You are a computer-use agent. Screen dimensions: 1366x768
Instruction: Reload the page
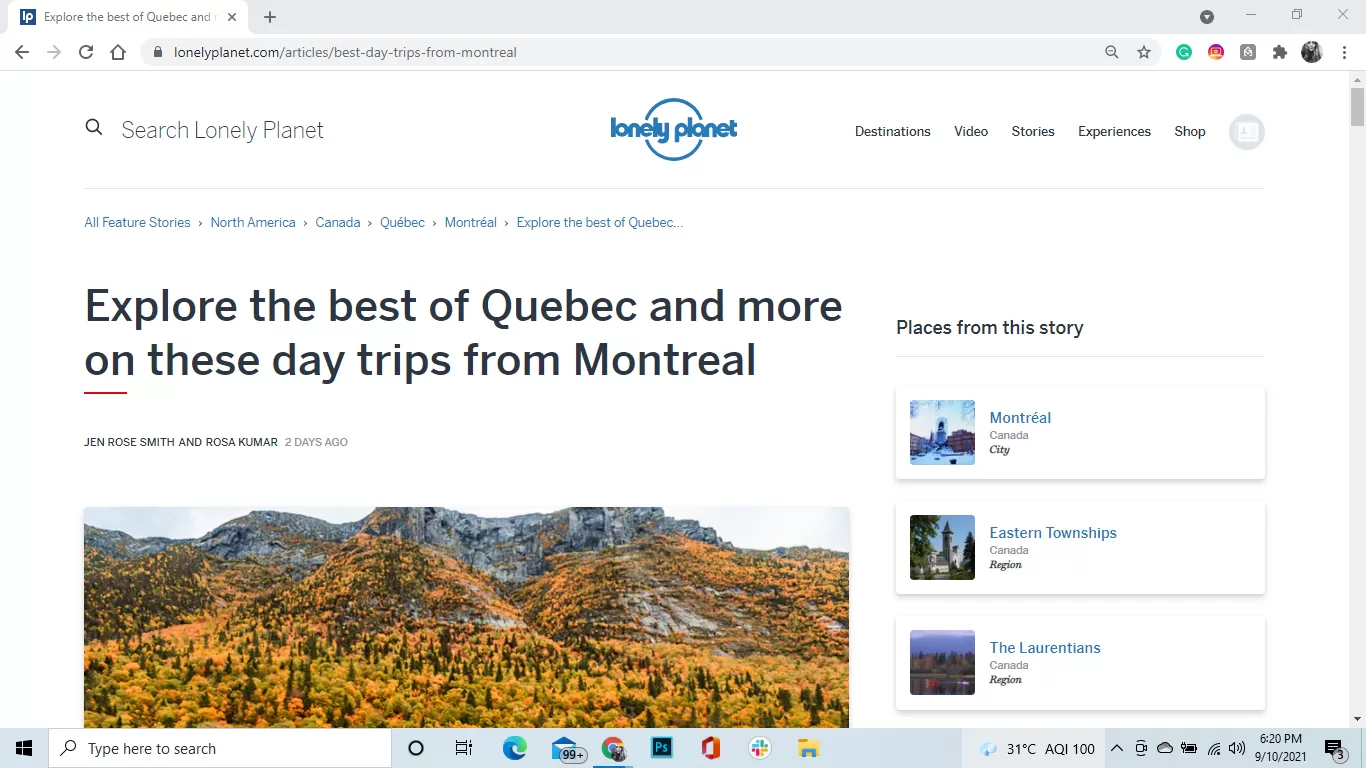[86, 52]
